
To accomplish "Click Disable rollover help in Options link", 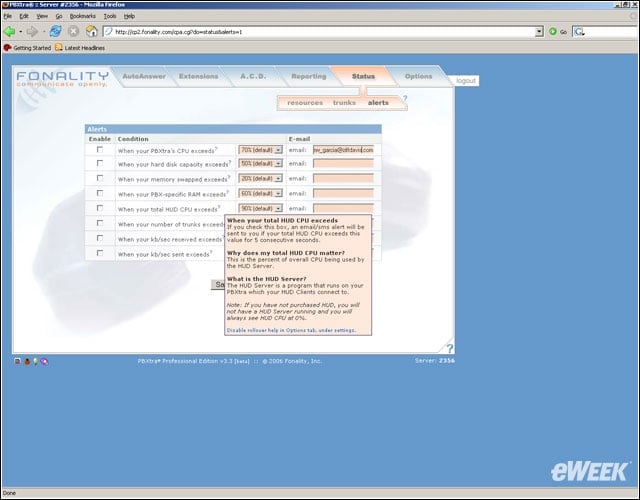I will click(x=291, y=330).
